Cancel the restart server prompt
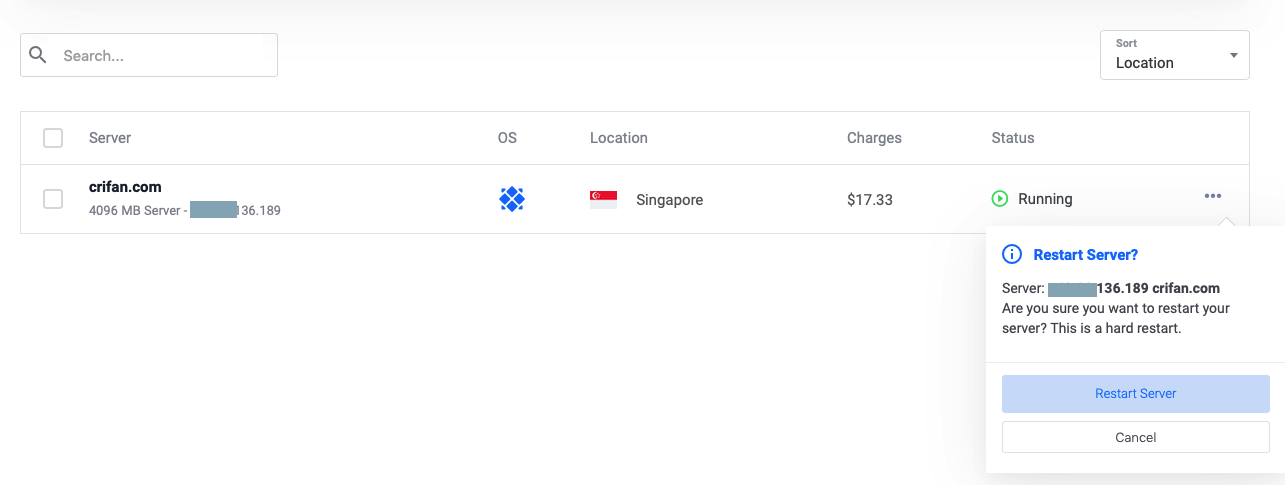 click(x=1135, y=437)
